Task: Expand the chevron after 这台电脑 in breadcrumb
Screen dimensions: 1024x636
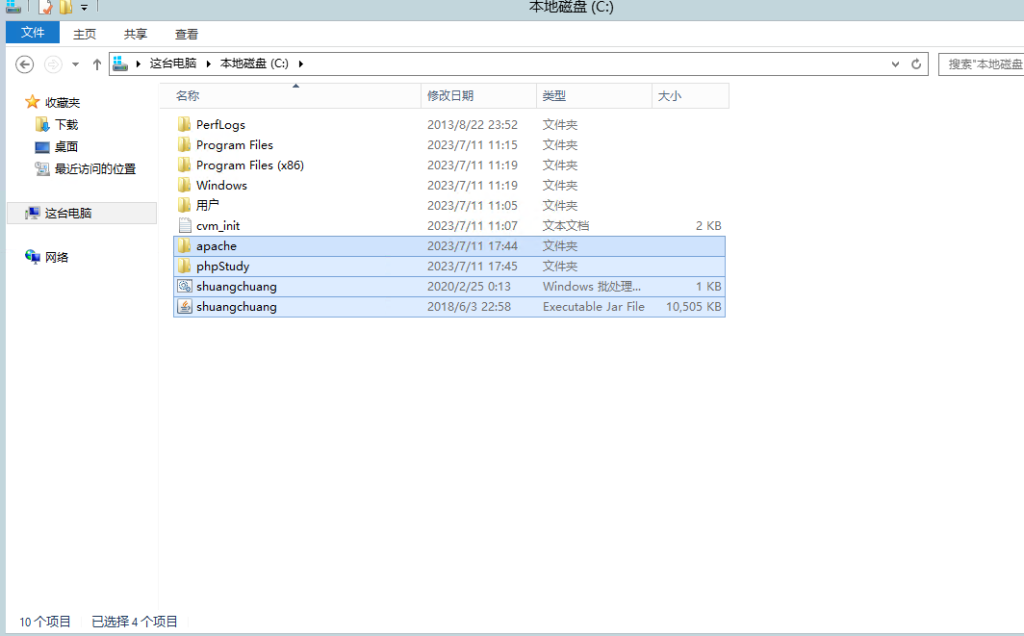Action: pos(209,64)
